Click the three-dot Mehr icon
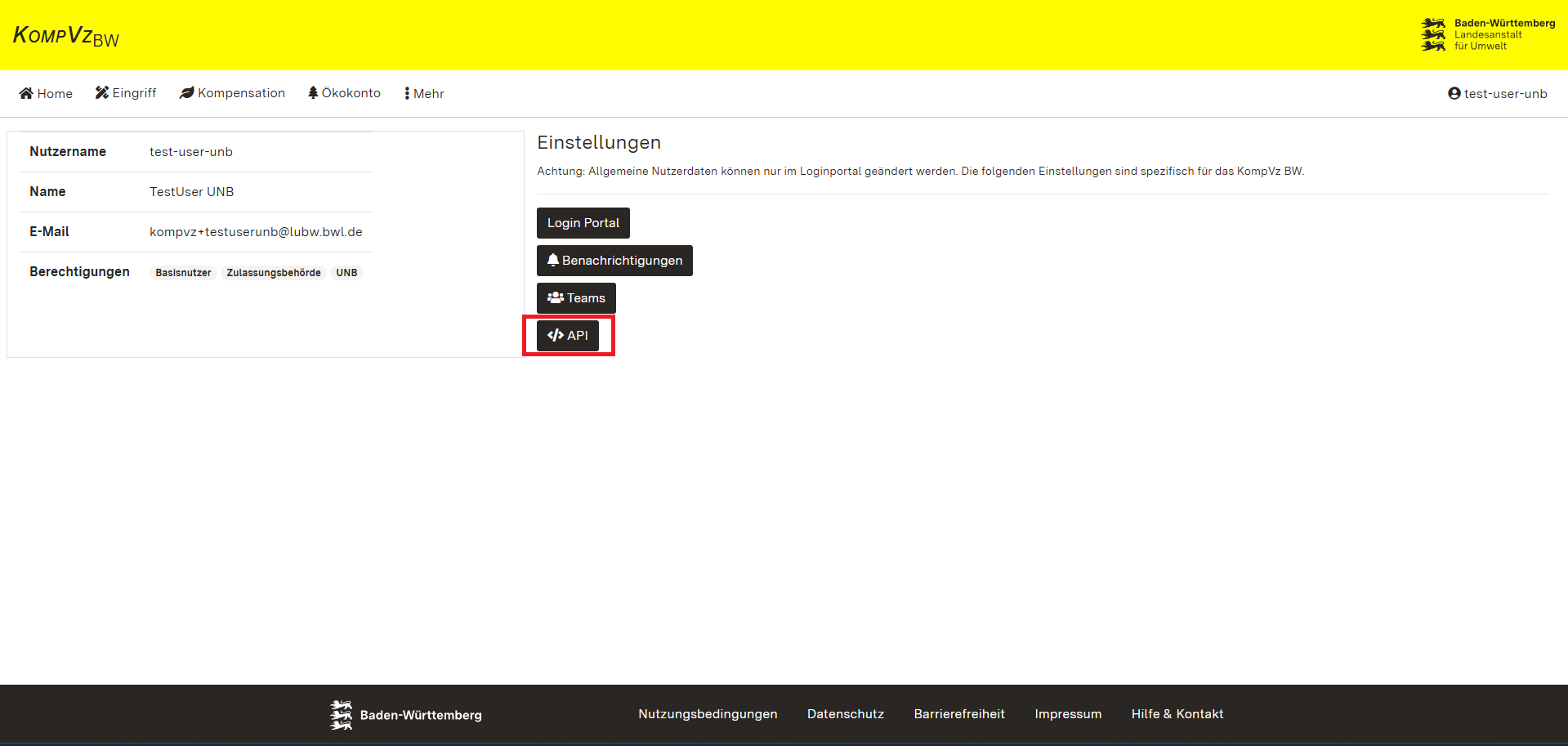Image resolution: width=1568 pixels, height=746 pixels. coord(407,93)
